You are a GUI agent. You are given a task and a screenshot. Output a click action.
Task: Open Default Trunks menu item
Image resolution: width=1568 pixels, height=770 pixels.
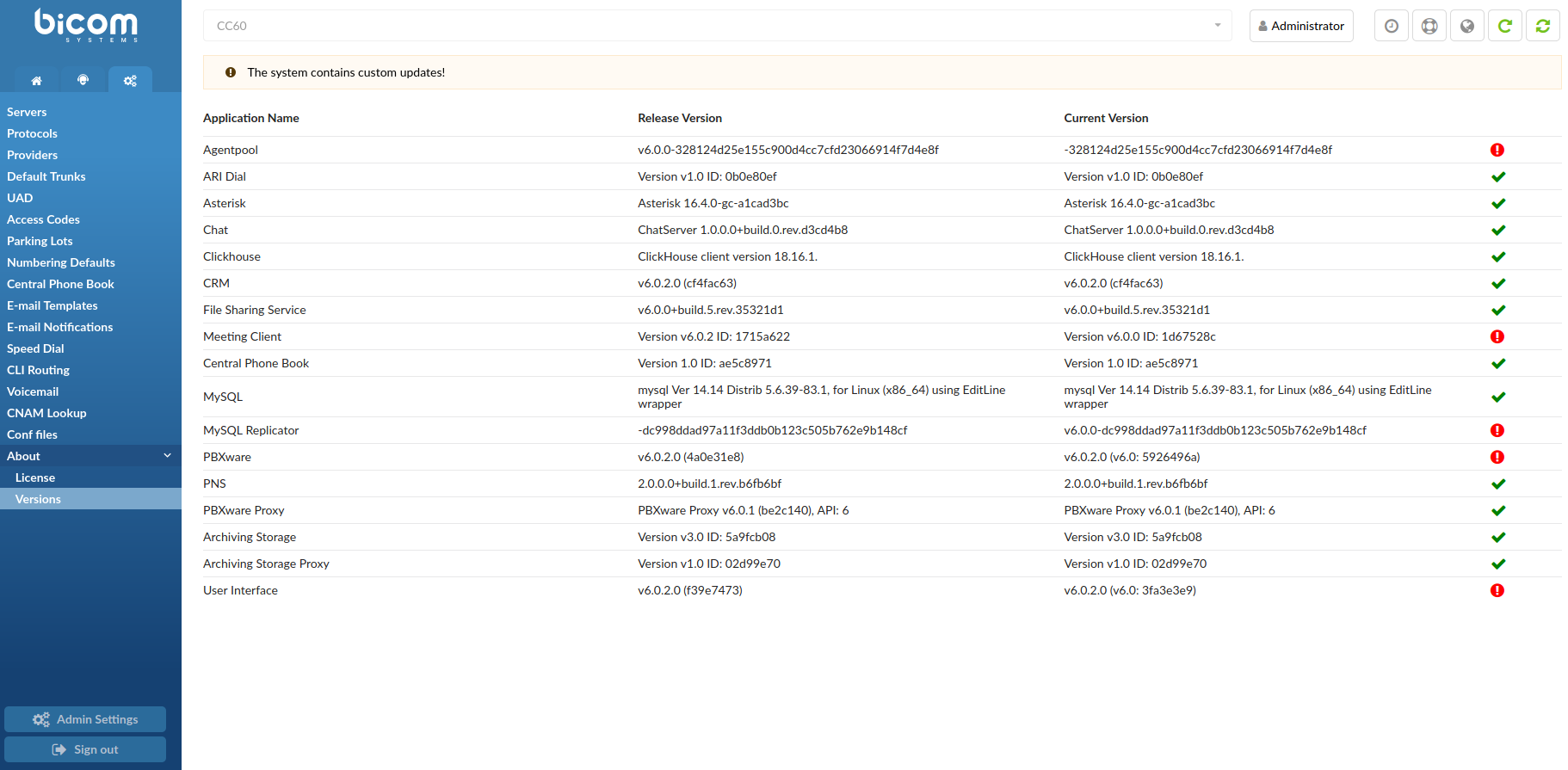46,176
